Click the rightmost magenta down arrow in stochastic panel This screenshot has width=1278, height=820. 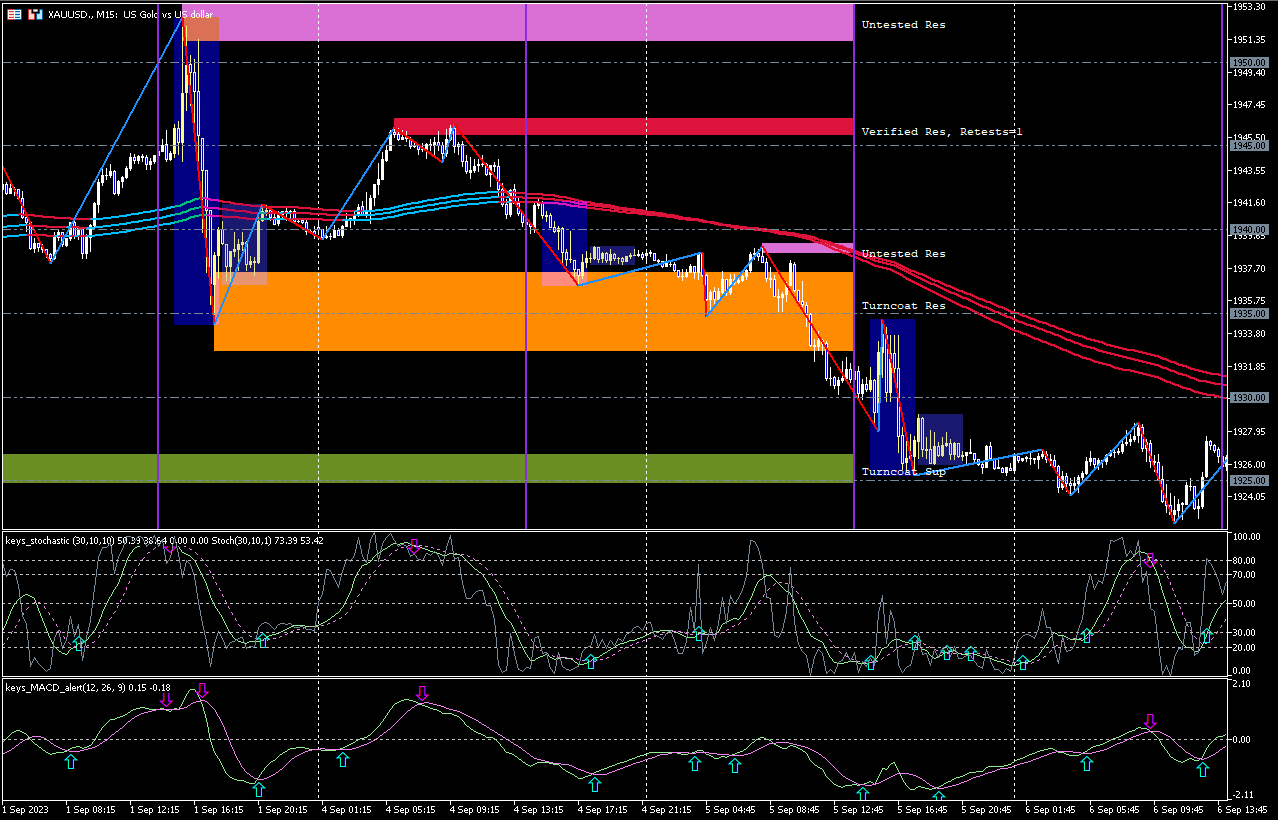[1150, 560]
